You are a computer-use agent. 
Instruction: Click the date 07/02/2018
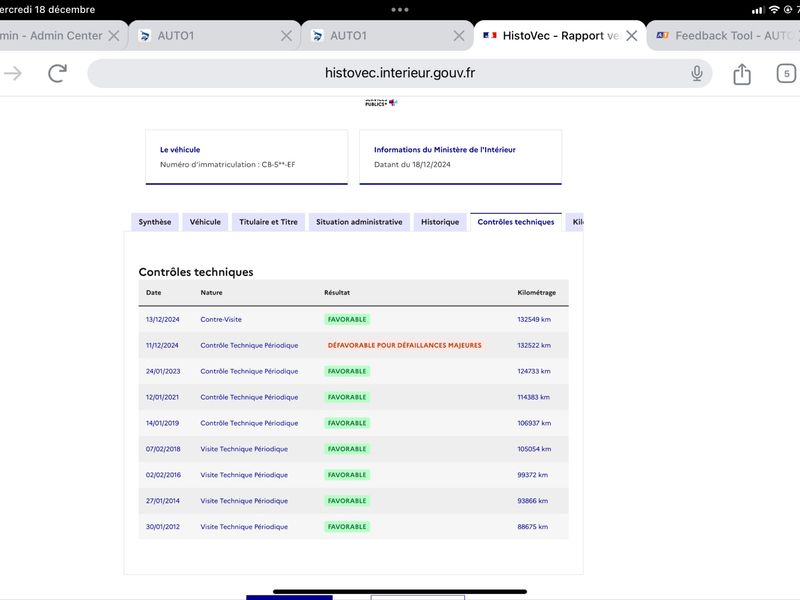pyautogui.click(x=163, y=449)
